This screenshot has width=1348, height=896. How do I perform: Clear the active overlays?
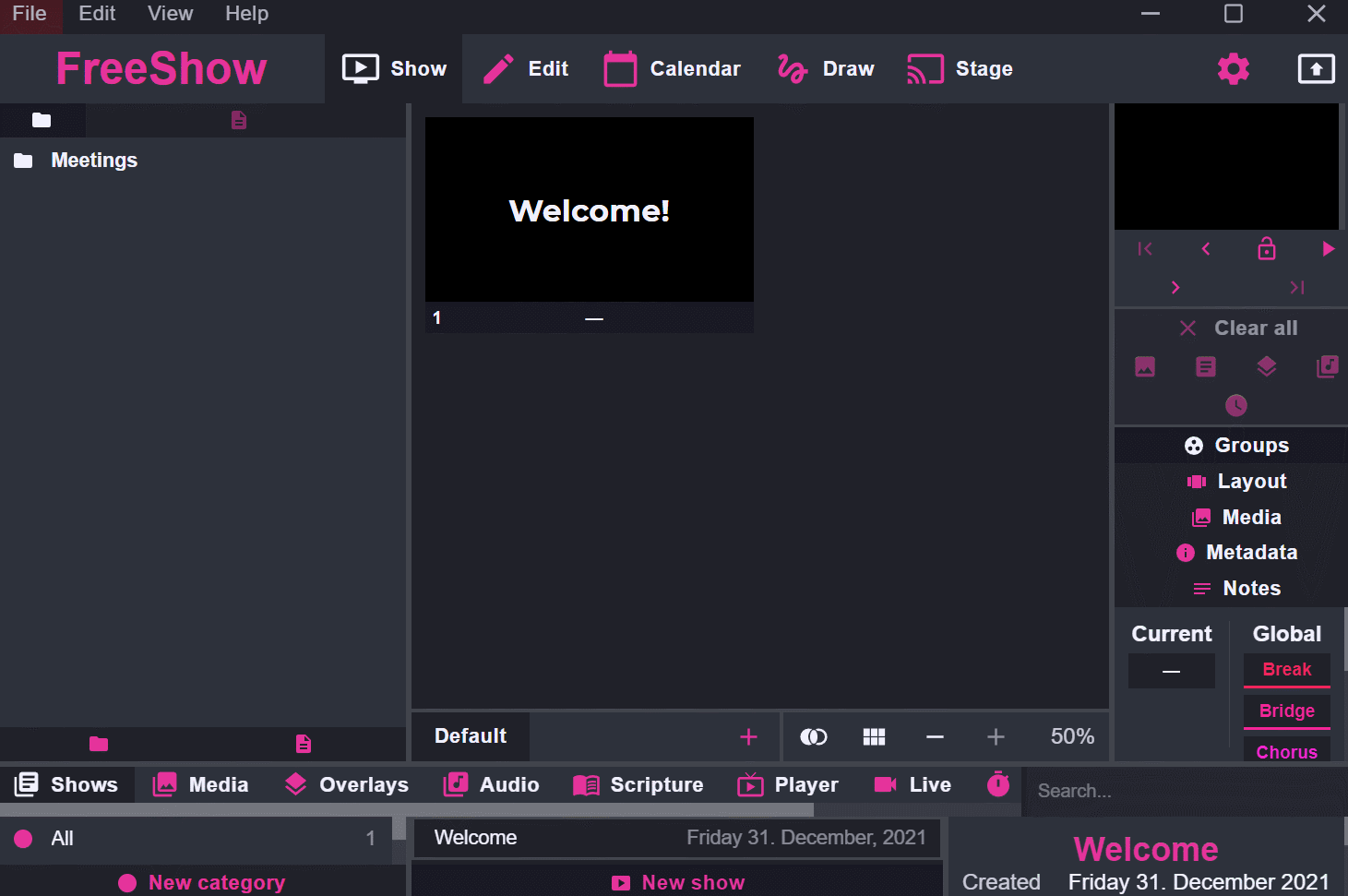pos(1267,366)
